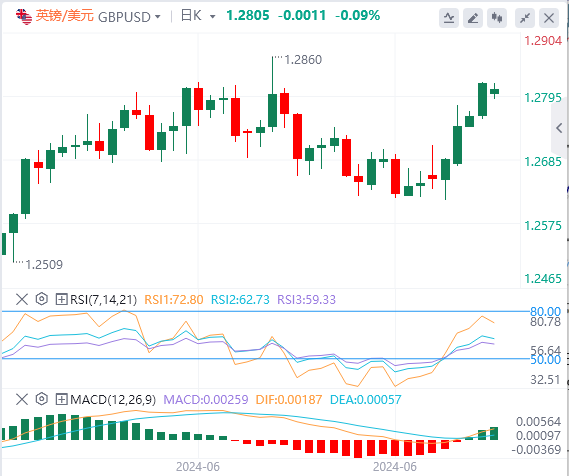The height and width of the screenshot is (476, 569).
Task: Click the RSI2:62.73 value
Action: click(240, 300)
